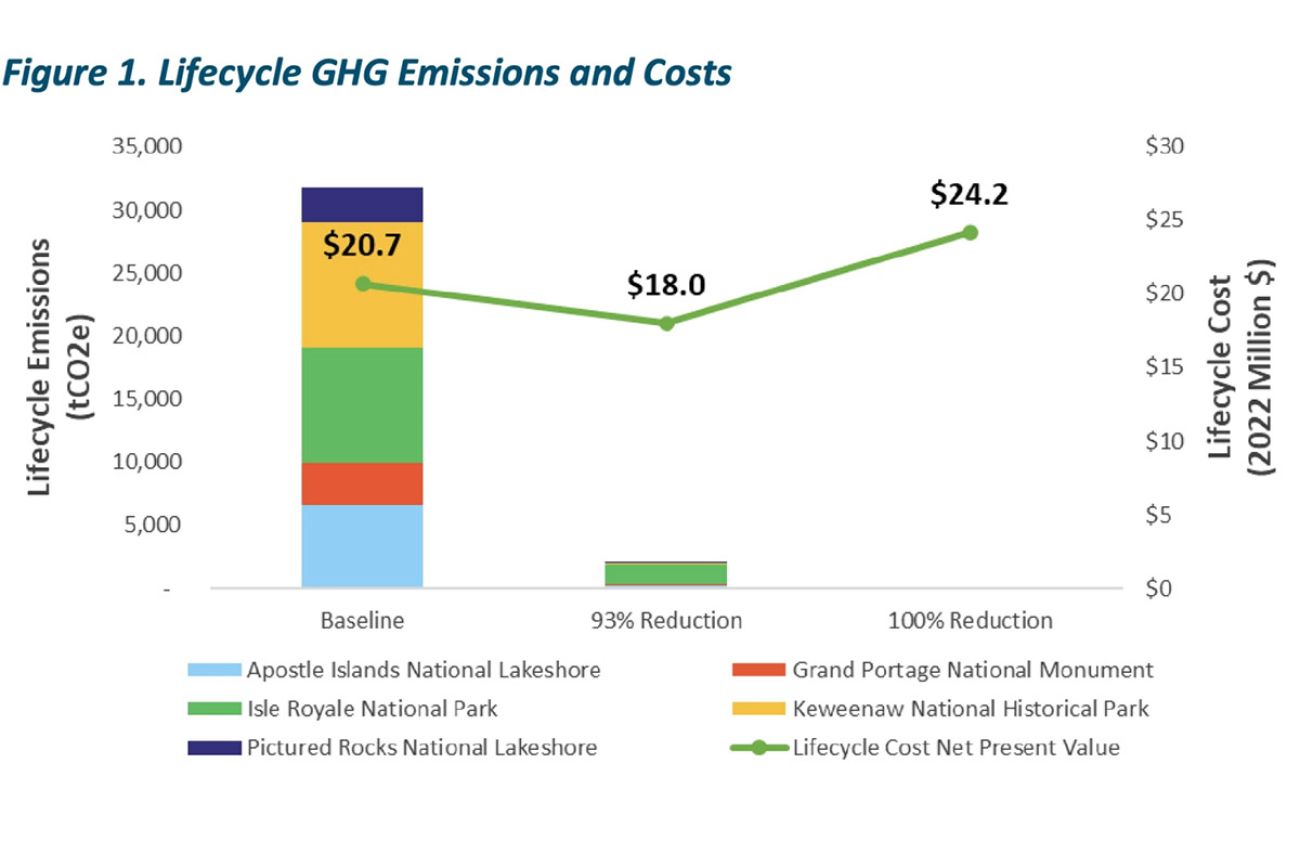The image size is (1300, 867).
Task: Click legend text 'Isle Royale National Park'
Action: [373, 709]
